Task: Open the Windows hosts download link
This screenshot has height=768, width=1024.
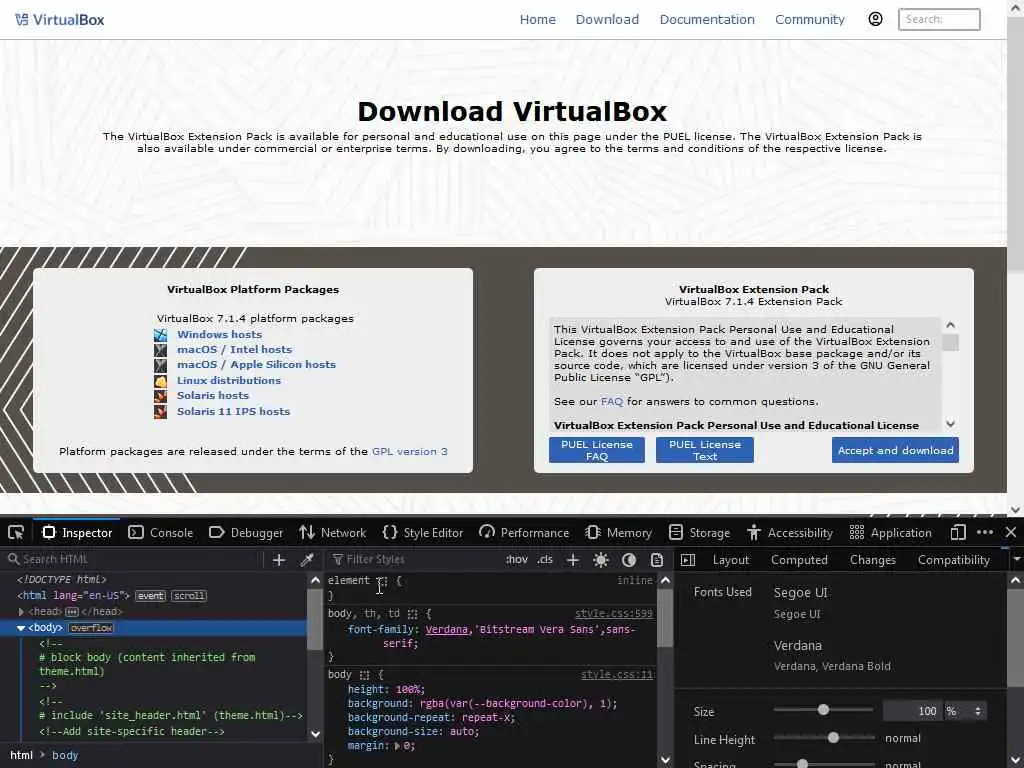Action: [219, 334]
